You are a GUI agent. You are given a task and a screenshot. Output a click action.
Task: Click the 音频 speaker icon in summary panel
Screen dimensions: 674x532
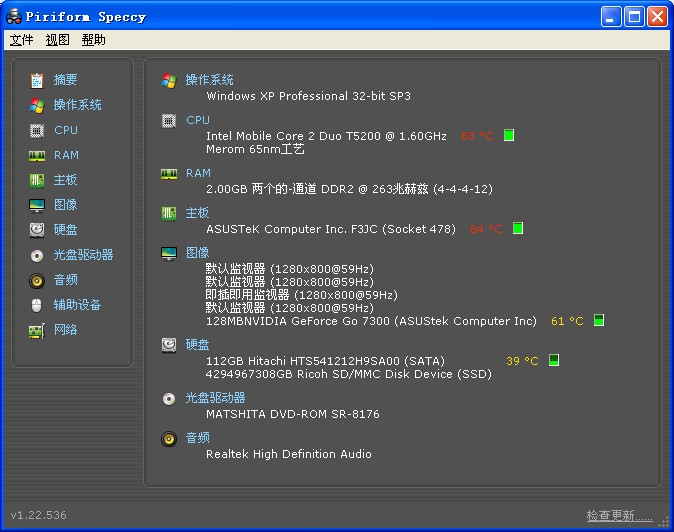click(x=169, y=439)
